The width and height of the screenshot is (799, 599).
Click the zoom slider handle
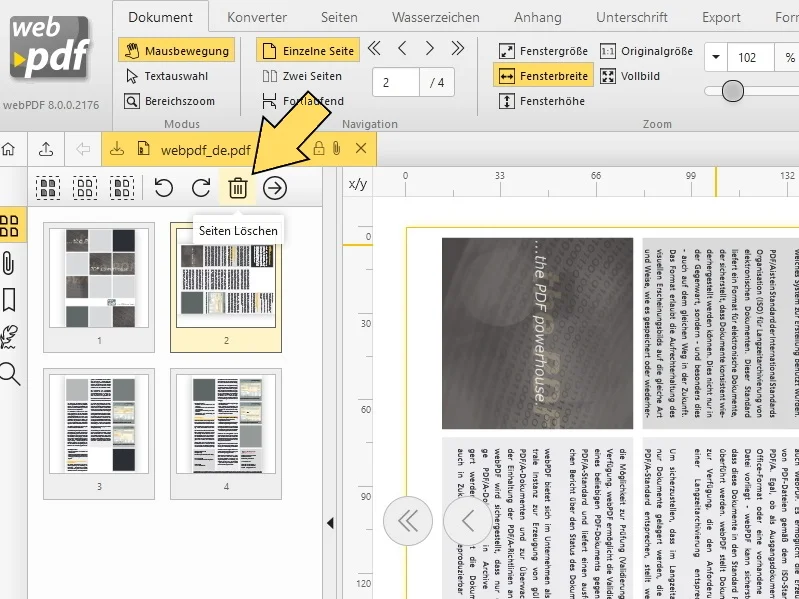(x=733, y=92)
